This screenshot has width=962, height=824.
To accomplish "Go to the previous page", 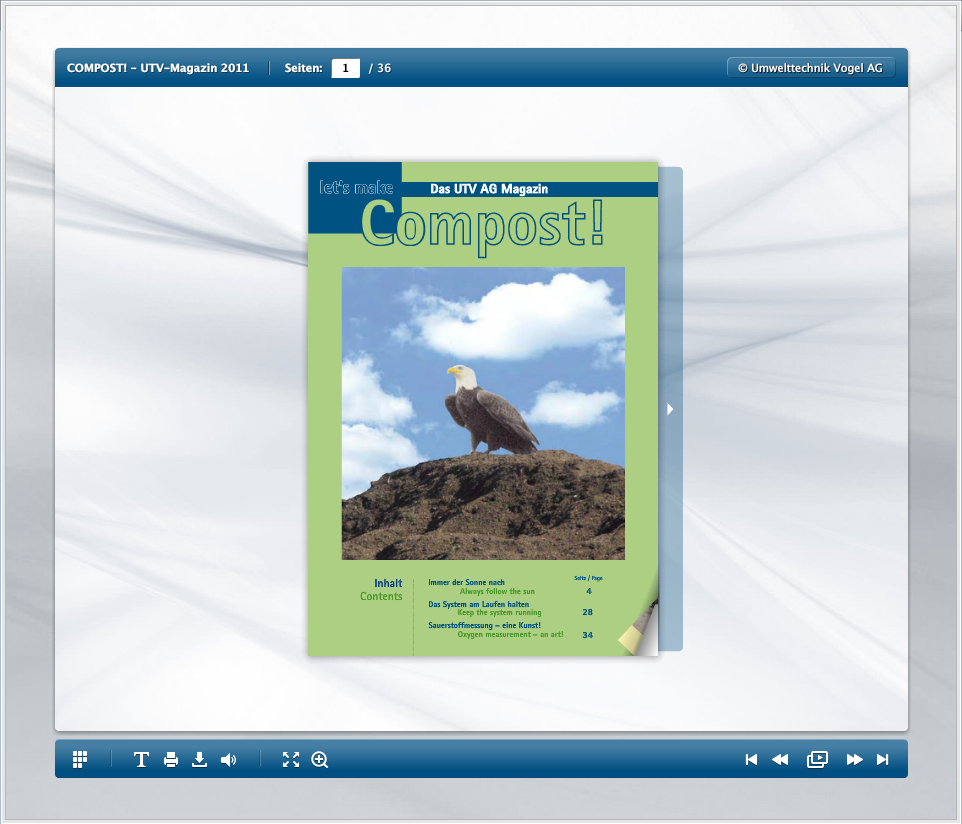I will [x=780, y=759].
